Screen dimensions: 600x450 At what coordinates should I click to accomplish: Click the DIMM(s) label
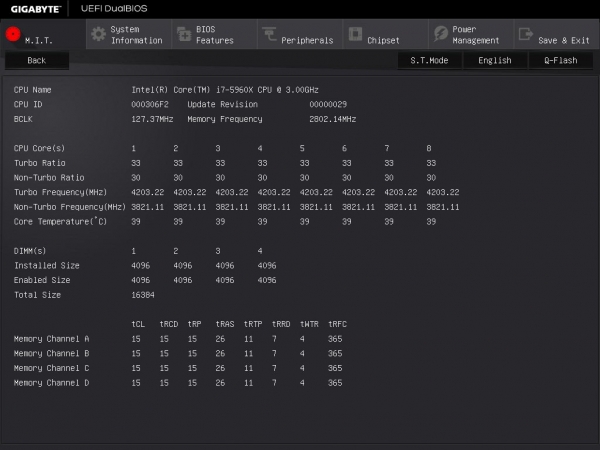[30, 251]
